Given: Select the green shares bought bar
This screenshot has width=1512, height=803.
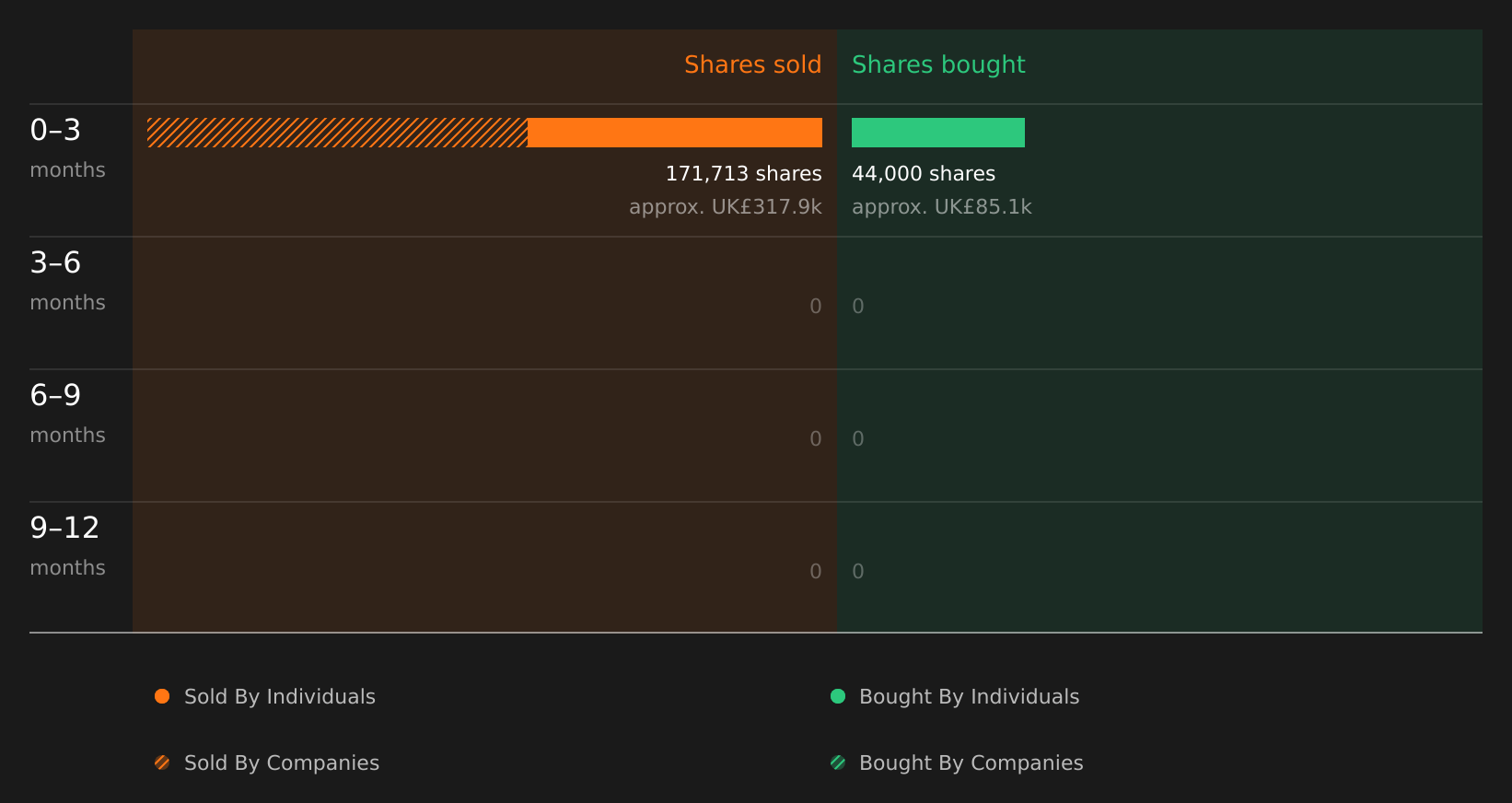Looking at the screenshot, I should [x=938, y=133].
